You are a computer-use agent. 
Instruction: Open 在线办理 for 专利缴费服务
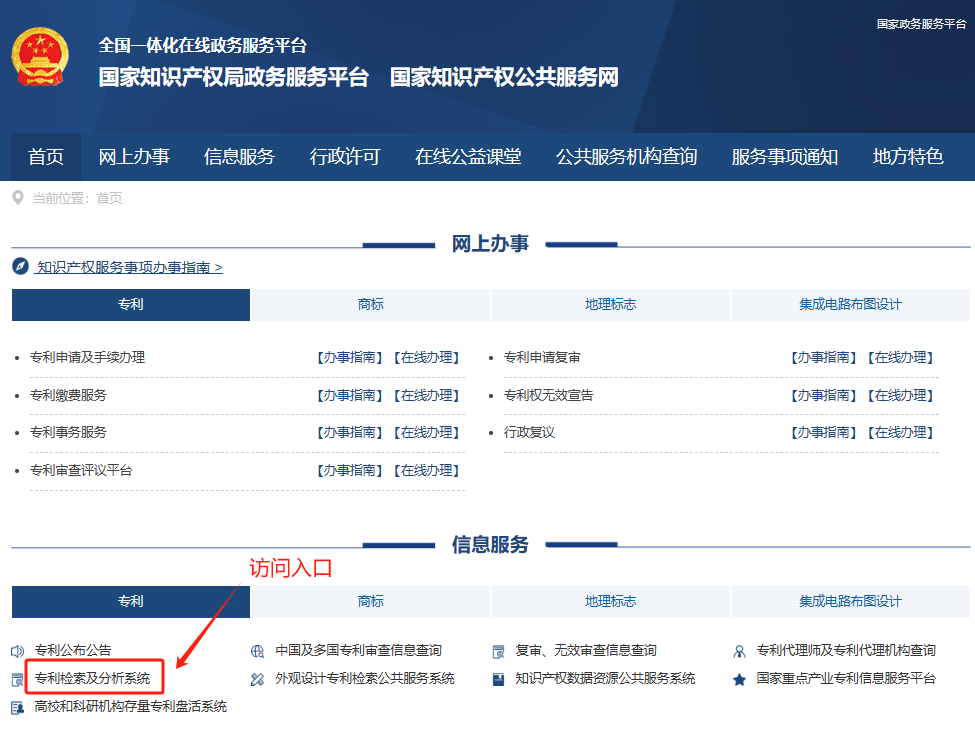(x=427, y=396)
